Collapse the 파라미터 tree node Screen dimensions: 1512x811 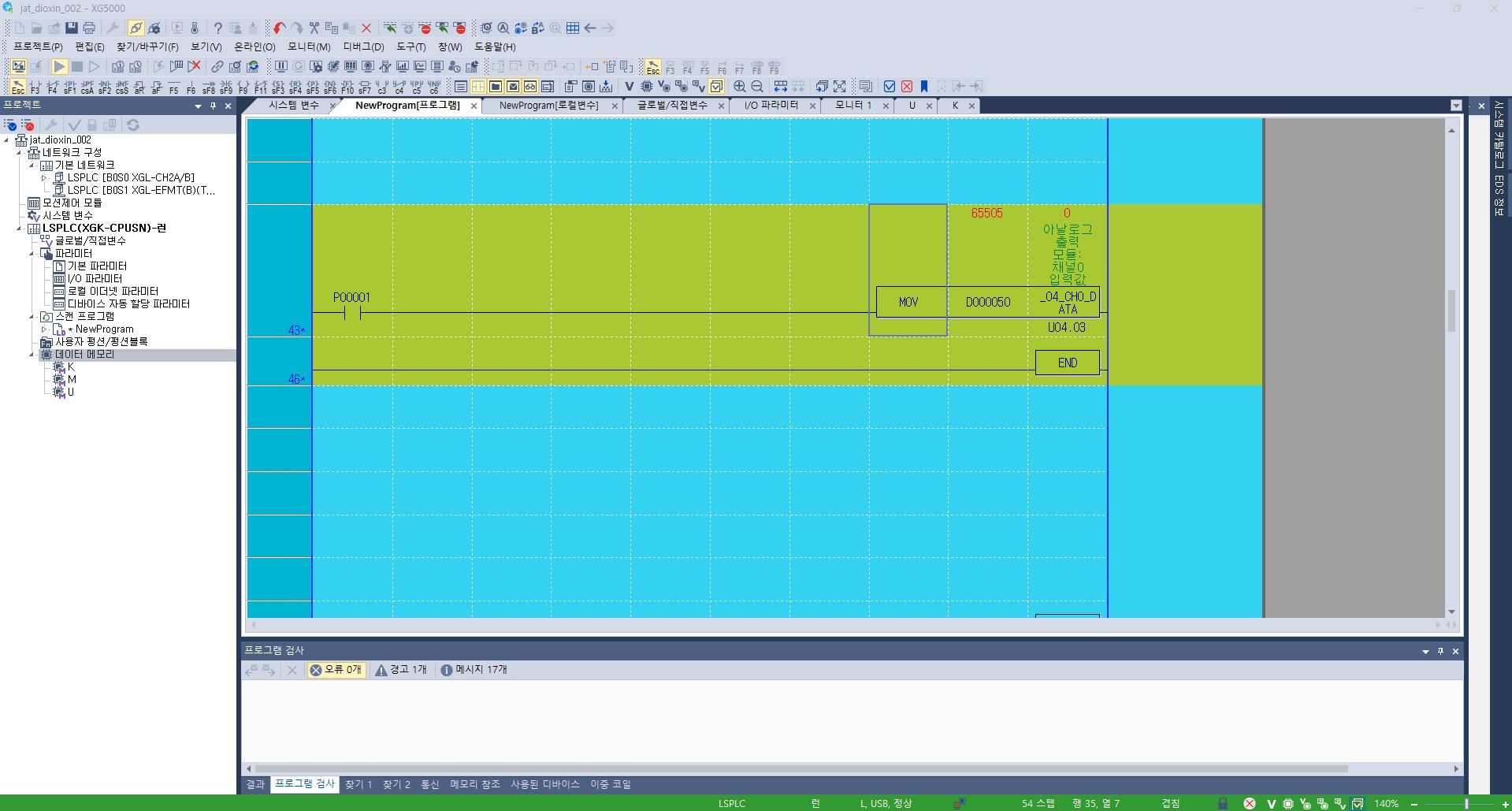(32, 253)
